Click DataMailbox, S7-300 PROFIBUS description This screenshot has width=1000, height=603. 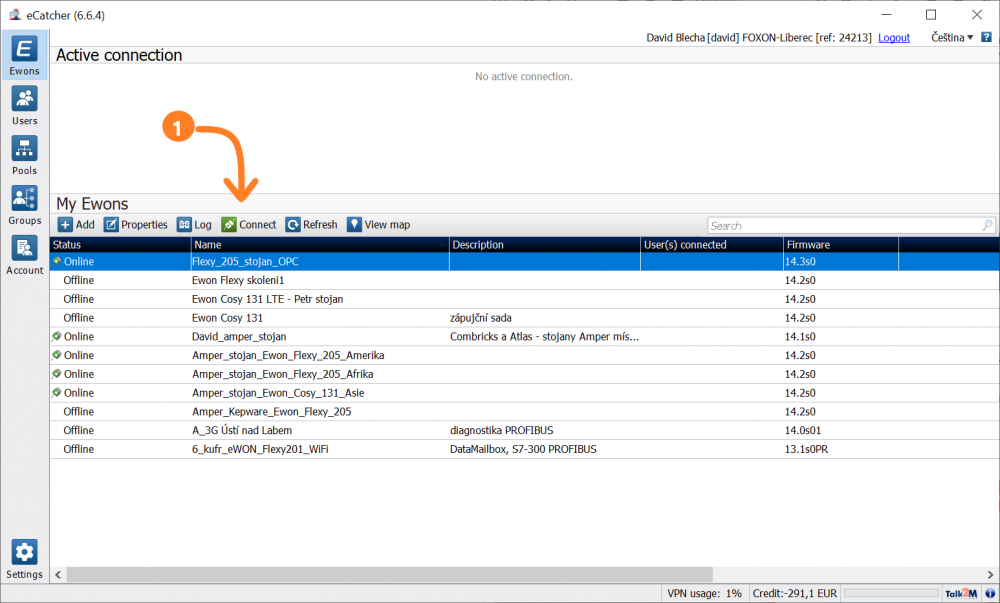[x=524, y=449]
